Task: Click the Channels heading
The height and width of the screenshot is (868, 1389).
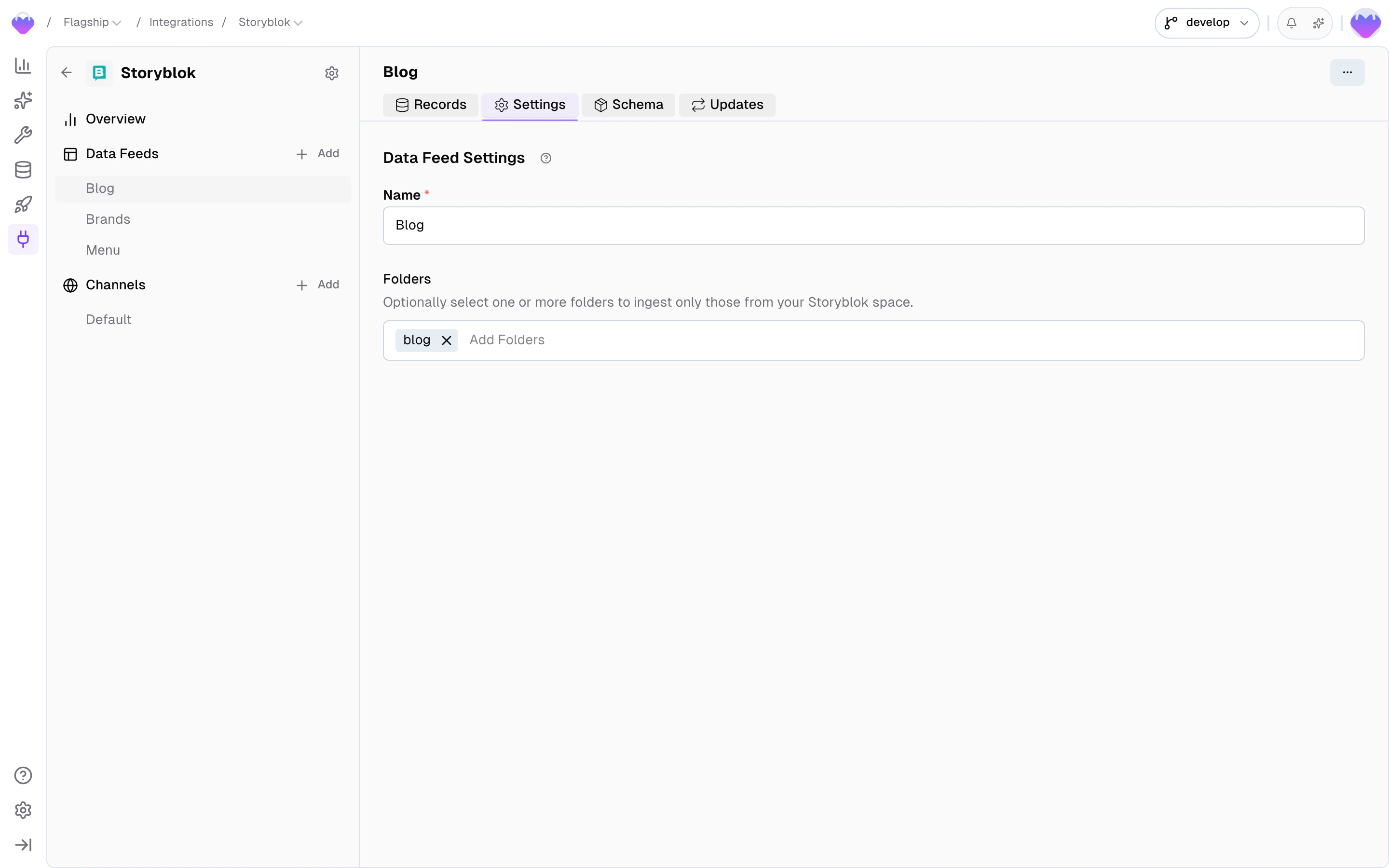Action: click(115, 285)
